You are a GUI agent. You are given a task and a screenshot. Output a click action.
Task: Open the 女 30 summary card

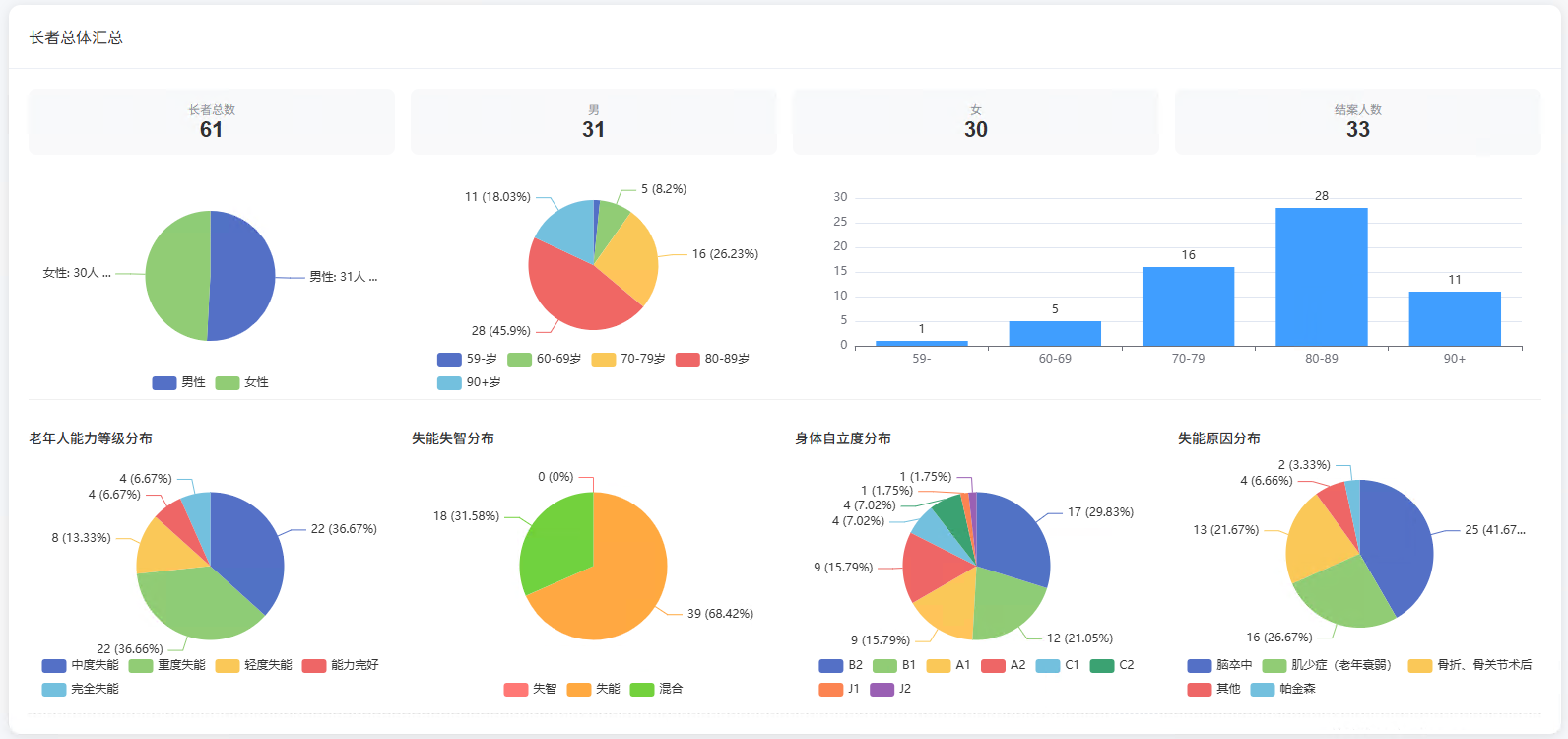[x=976, y=122]
